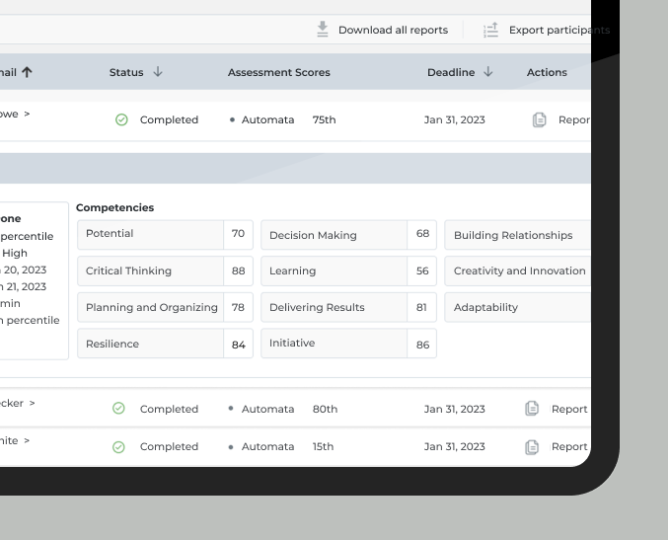Open report icon for 15th percentile row
This screenshot has width=668, height=540.
coord(533,446)
